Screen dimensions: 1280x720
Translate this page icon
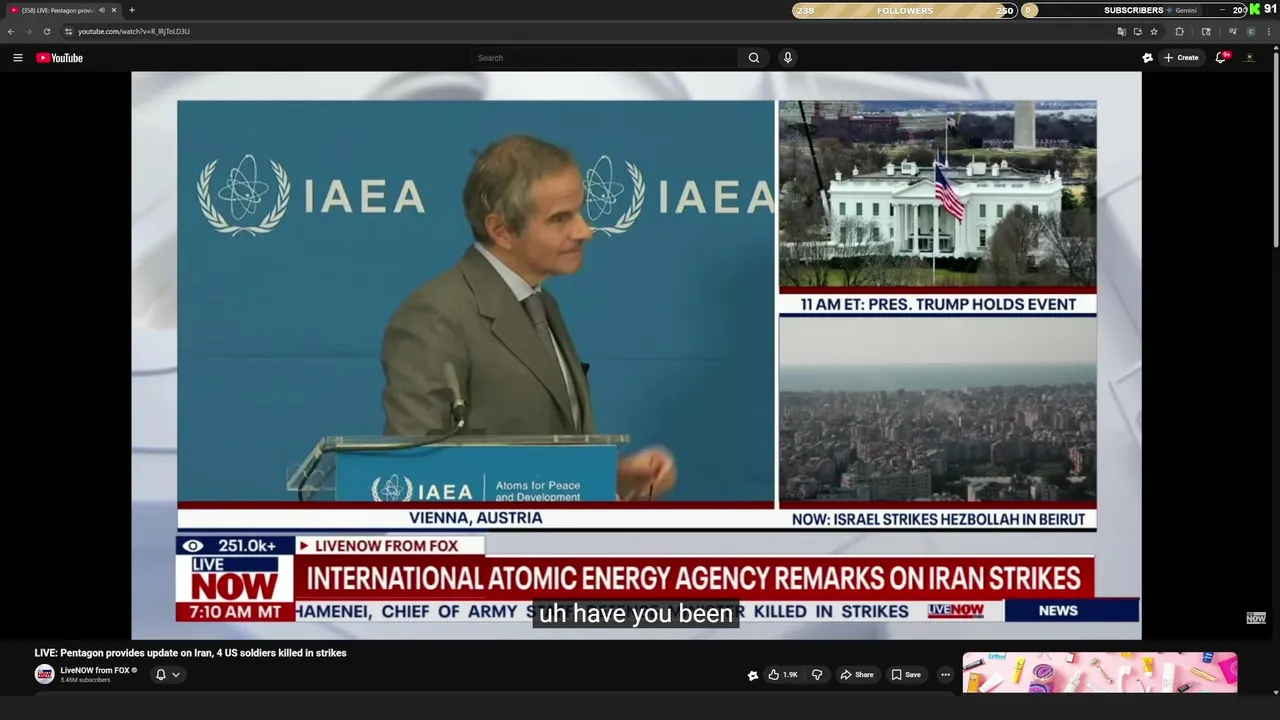1121,31
